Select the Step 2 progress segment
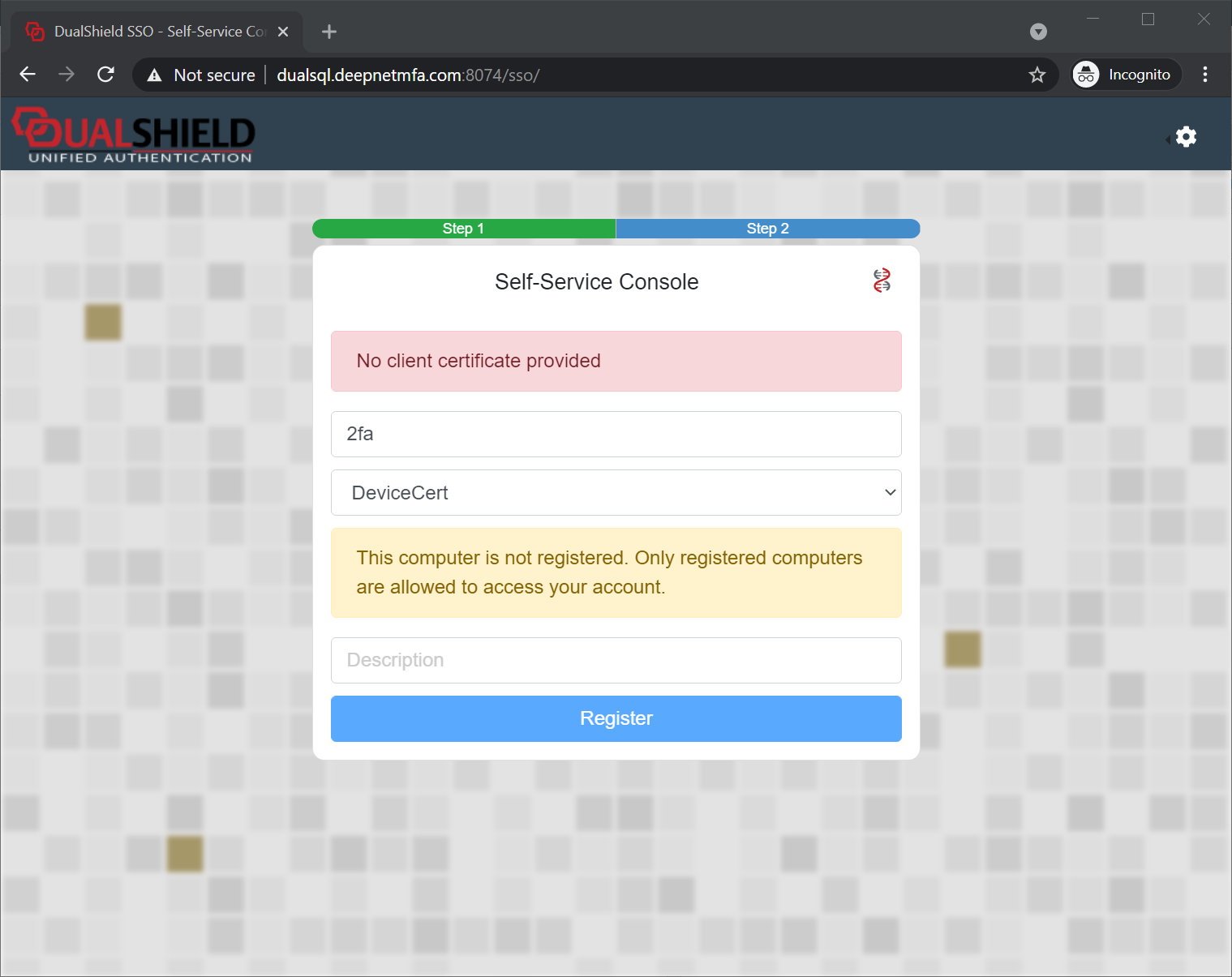1232x977 pixels. tap(768, 229)
